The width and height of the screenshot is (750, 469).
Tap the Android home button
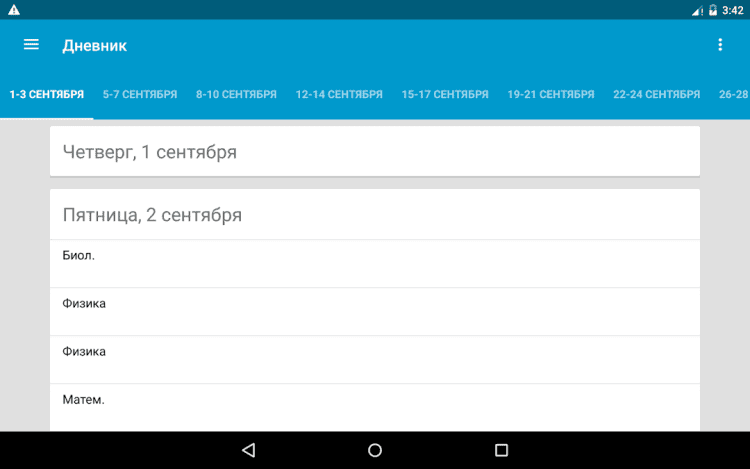click(x=375, y=450)
